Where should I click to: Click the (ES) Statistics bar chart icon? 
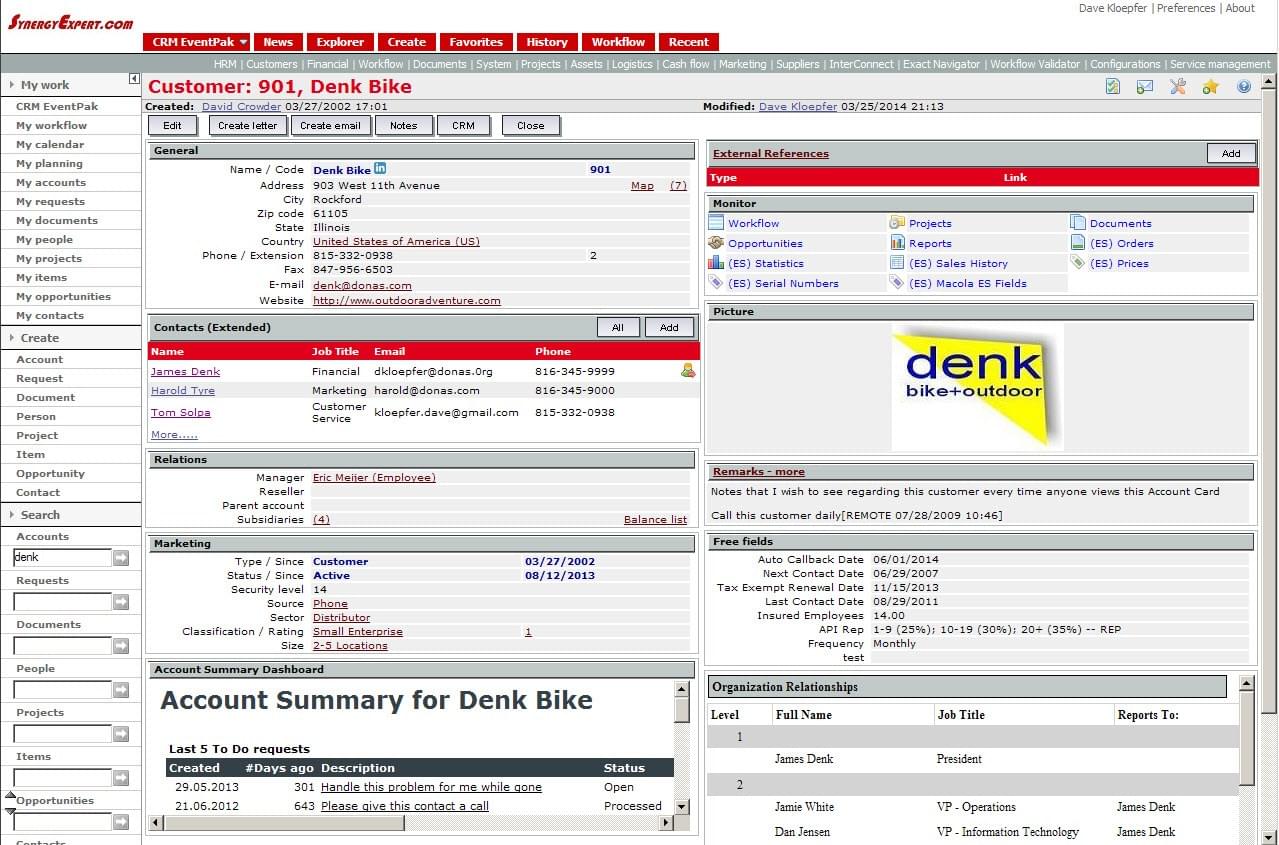pos(716,263)
